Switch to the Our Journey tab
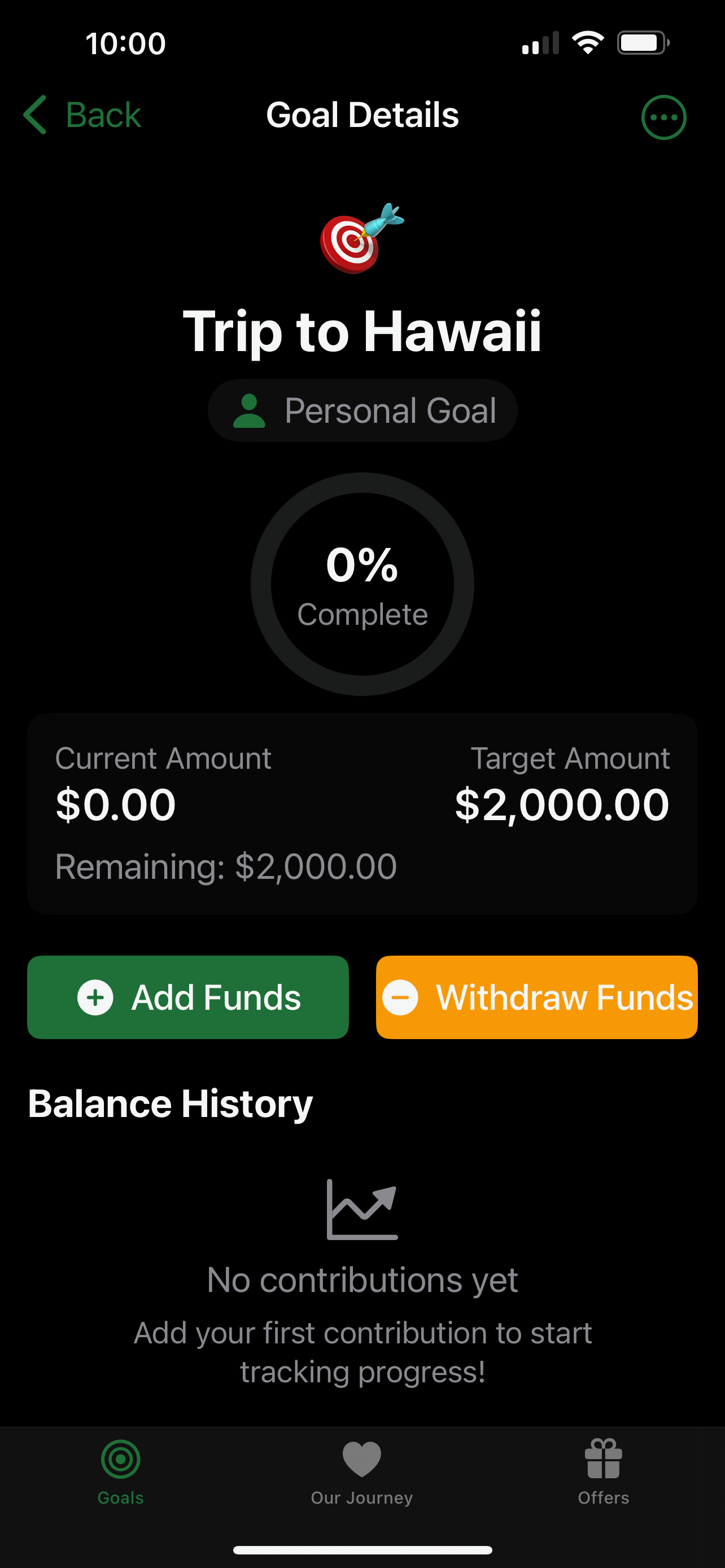 [x=361, y=1470]
